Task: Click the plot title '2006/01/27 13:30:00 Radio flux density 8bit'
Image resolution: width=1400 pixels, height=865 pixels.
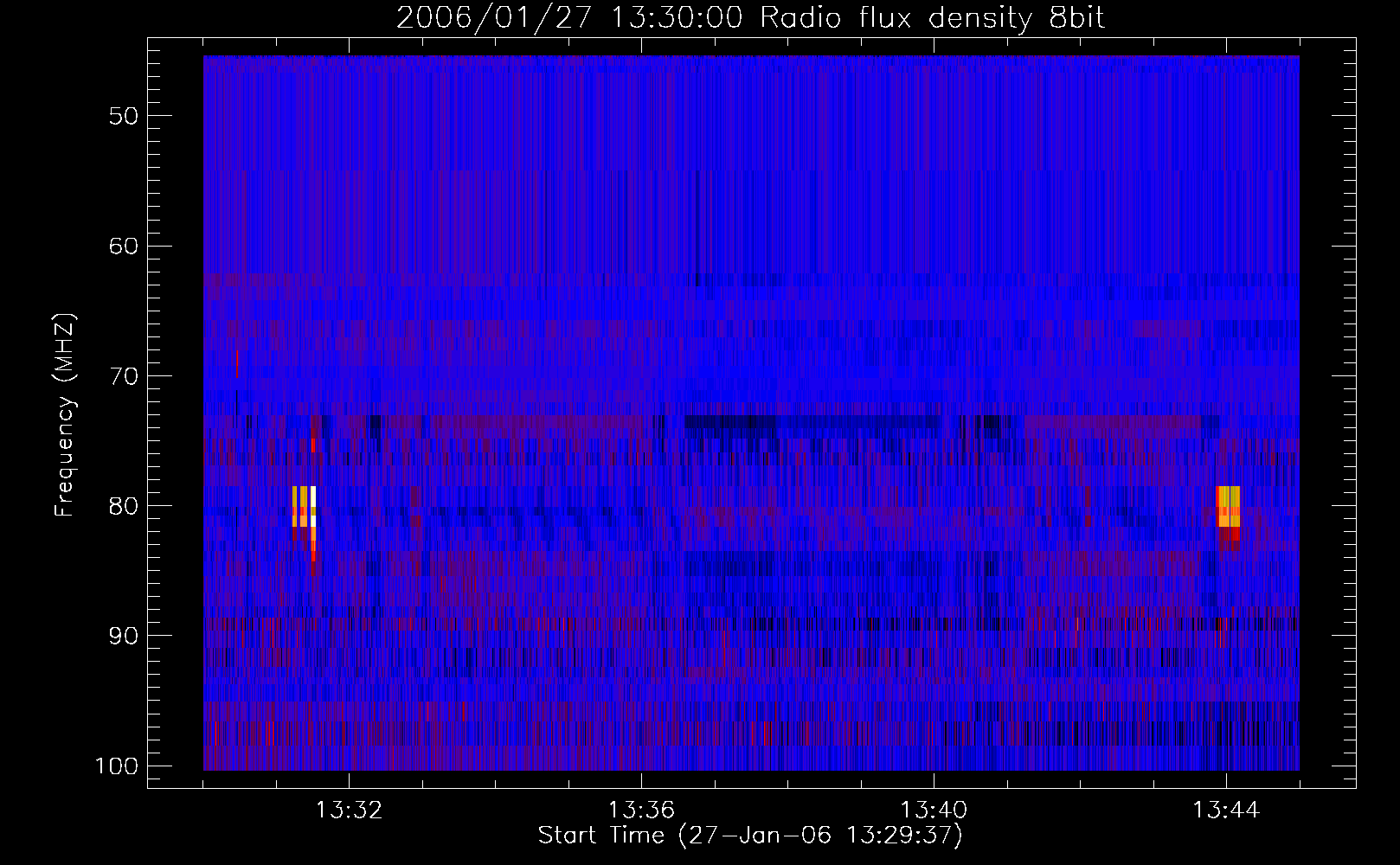Action: point(750,18)
